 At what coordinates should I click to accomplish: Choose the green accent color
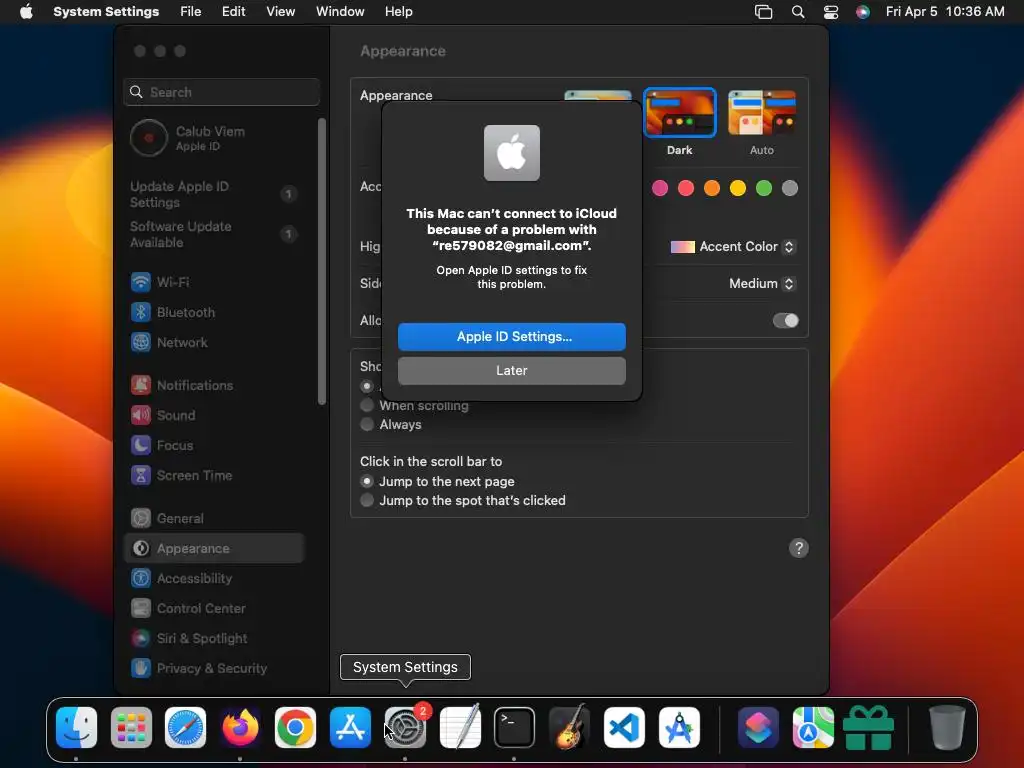(763, 188)
